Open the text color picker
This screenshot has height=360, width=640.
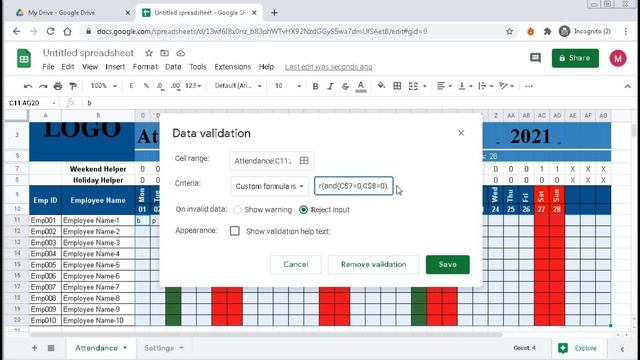pos(360,86)
